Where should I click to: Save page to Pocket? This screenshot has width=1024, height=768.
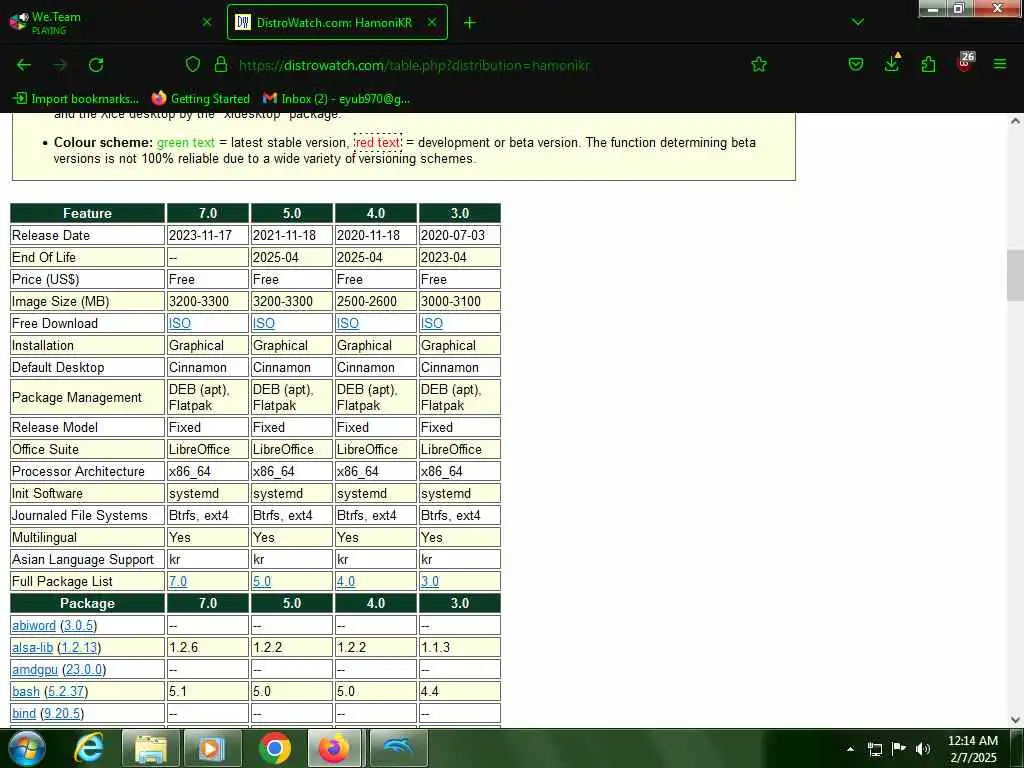click(856, 64)
